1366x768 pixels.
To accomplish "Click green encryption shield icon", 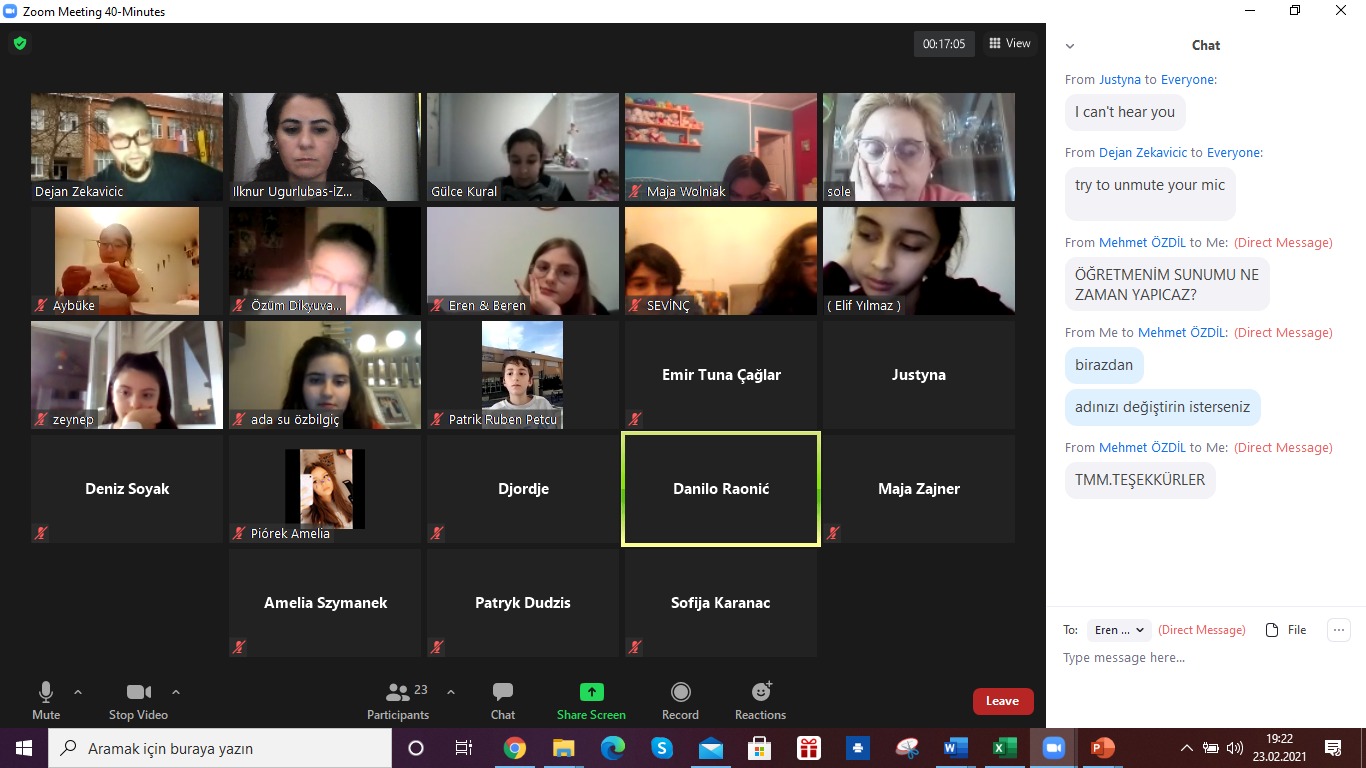I will point(19,43).
